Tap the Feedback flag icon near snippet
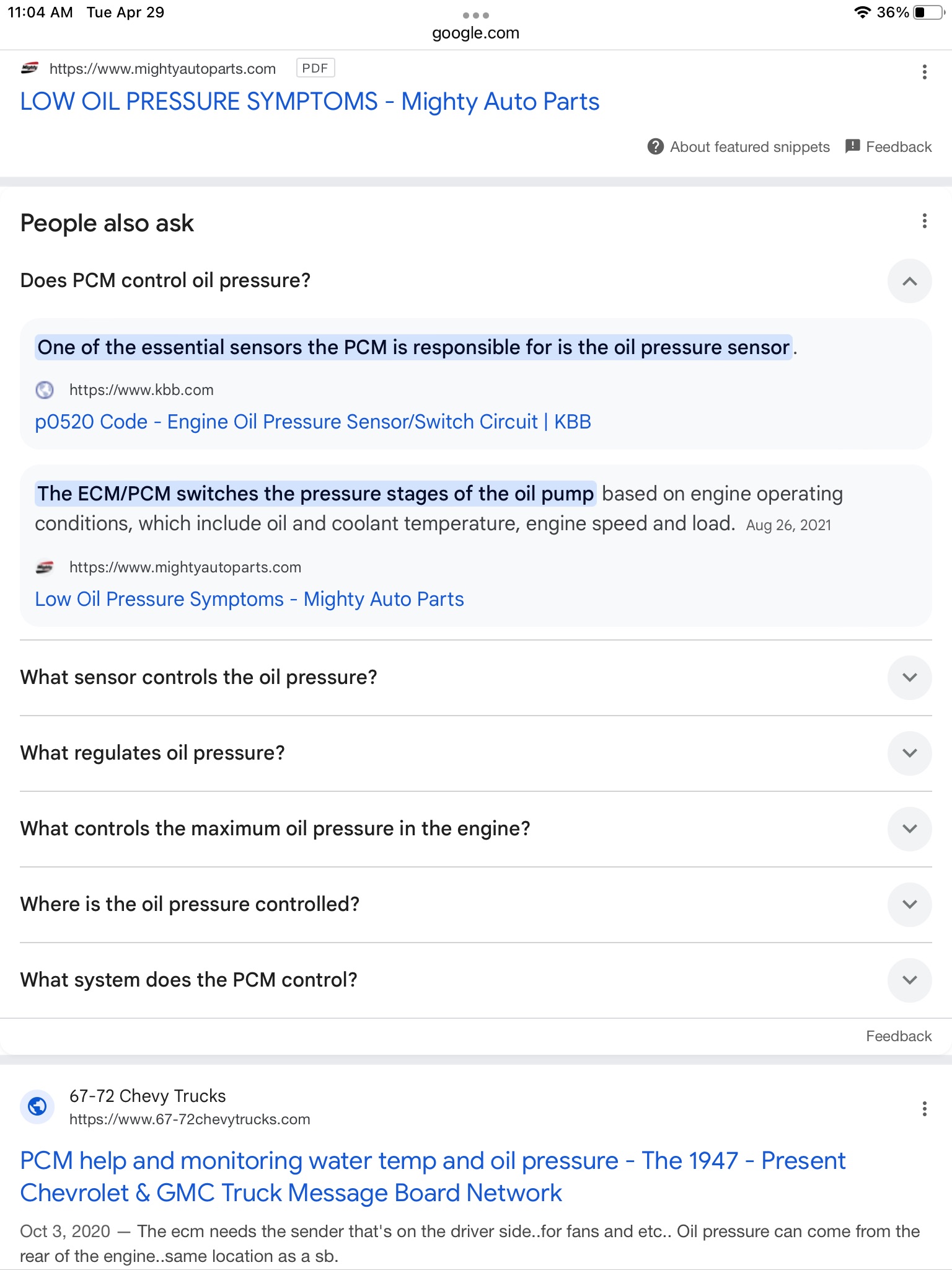Viewport: 952px width, 1270px height. [x=853, y=146]
